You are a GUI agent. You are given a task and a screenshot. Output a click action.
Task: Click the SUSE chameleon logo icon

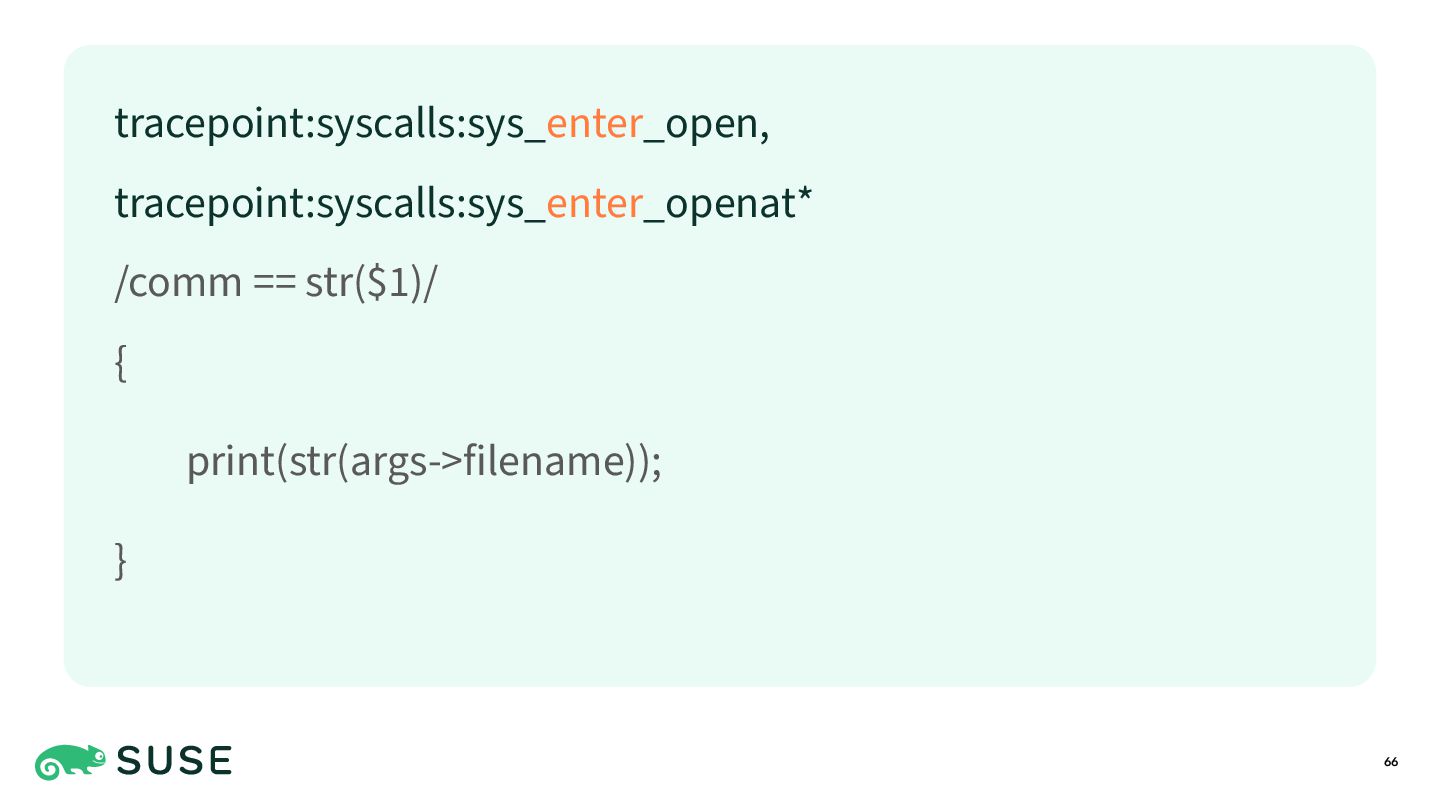70,762
